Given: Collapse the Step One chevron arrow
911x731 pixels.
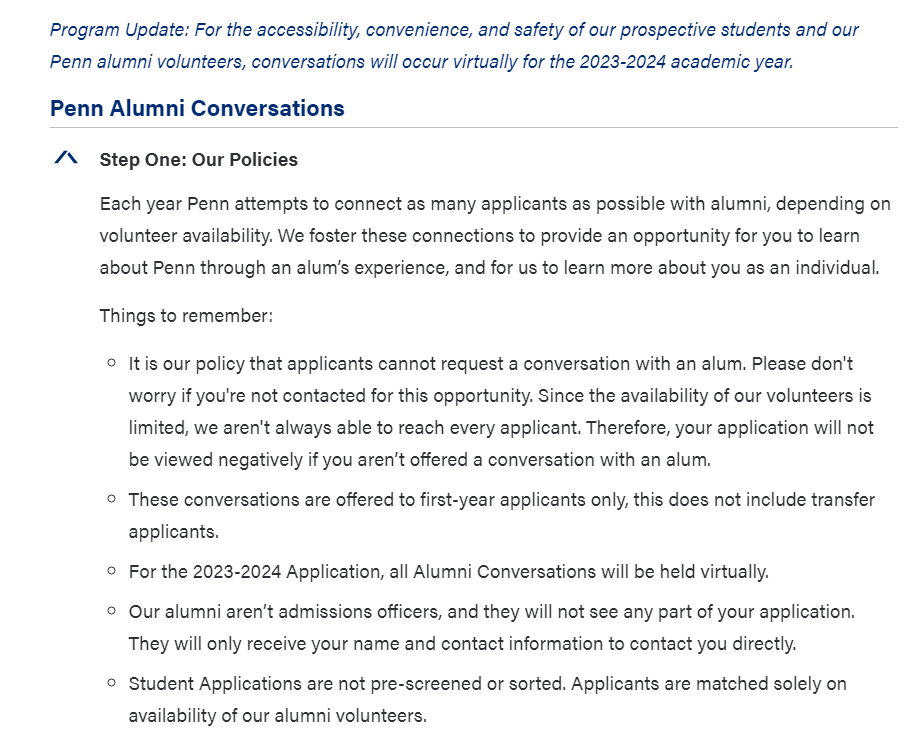Looking at the screenshot, I should coord(66,159).
